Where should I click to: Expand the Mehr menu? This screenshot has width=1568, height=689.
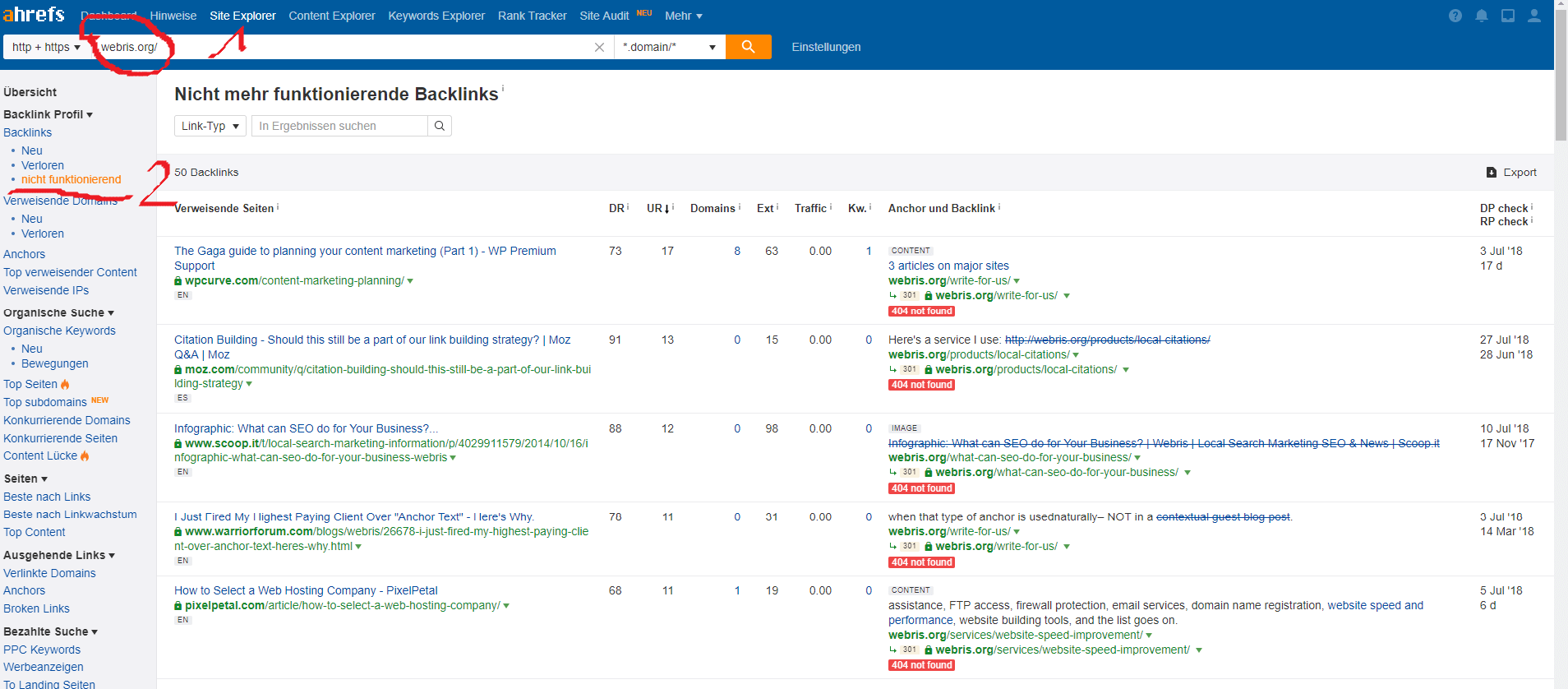coord(684,16)
